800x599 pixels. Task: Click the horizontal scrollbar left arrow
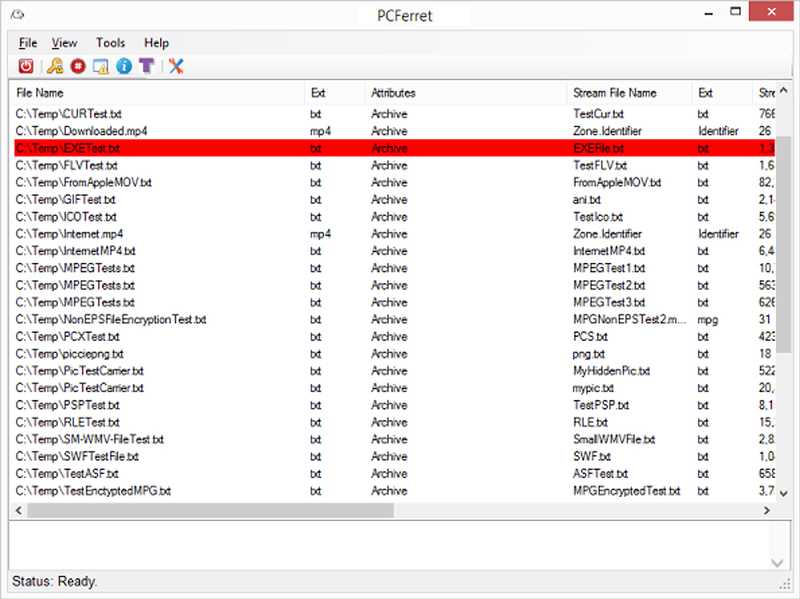coord(19,510)
